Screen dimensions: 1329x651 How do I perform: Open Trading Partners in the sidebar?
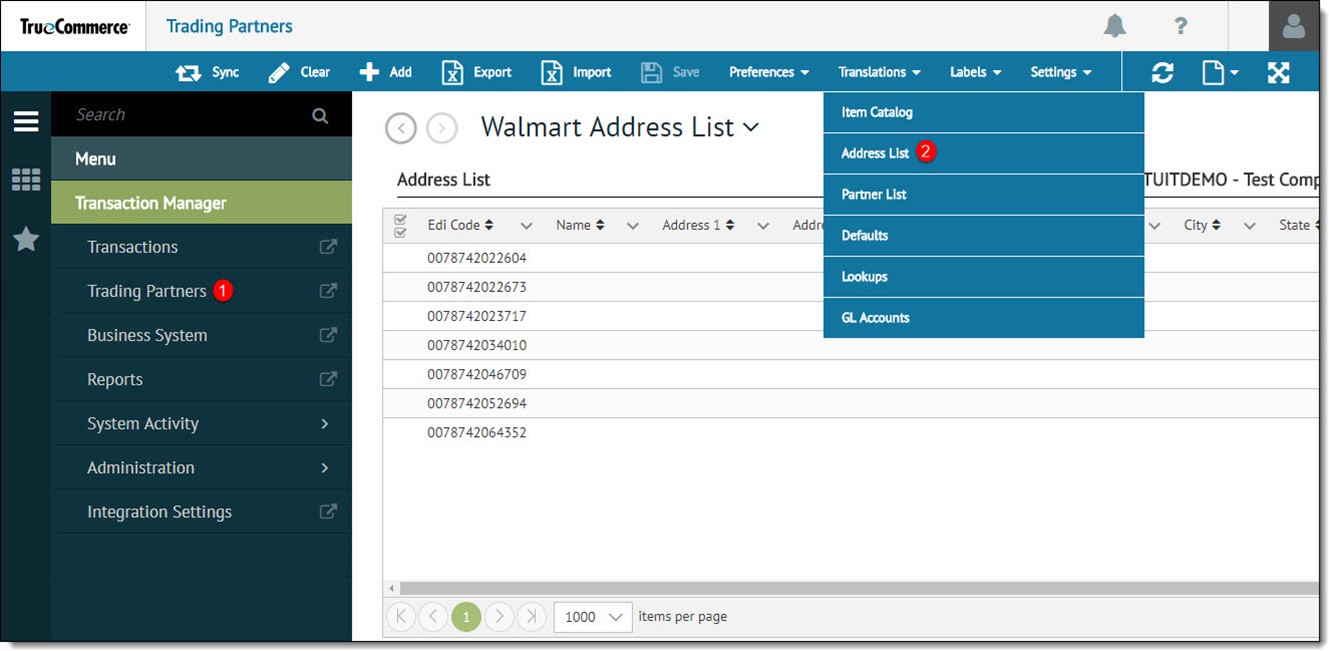(x=147, y=291)
